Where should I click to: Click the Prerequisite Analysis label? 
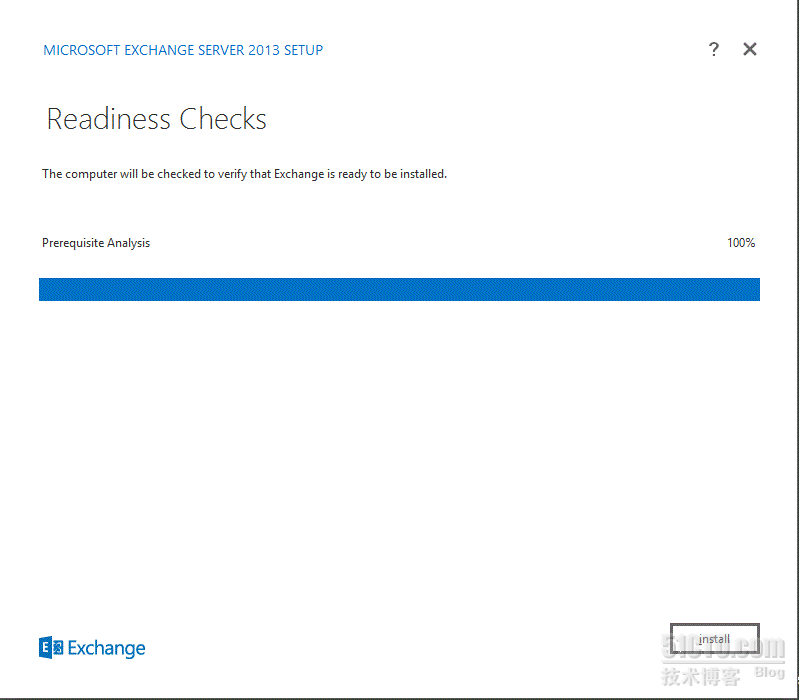[96, 243]
